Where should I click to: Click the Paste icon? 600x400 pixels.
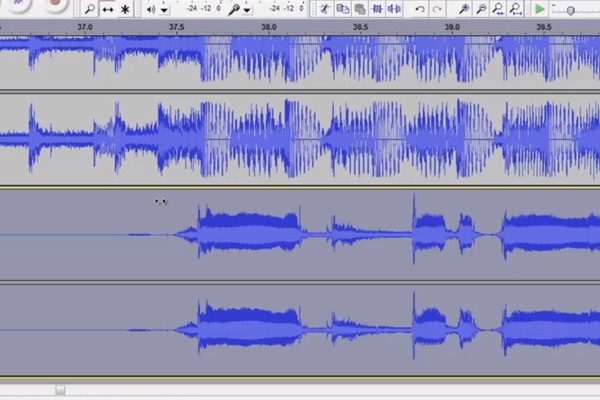tap(360, 9)
